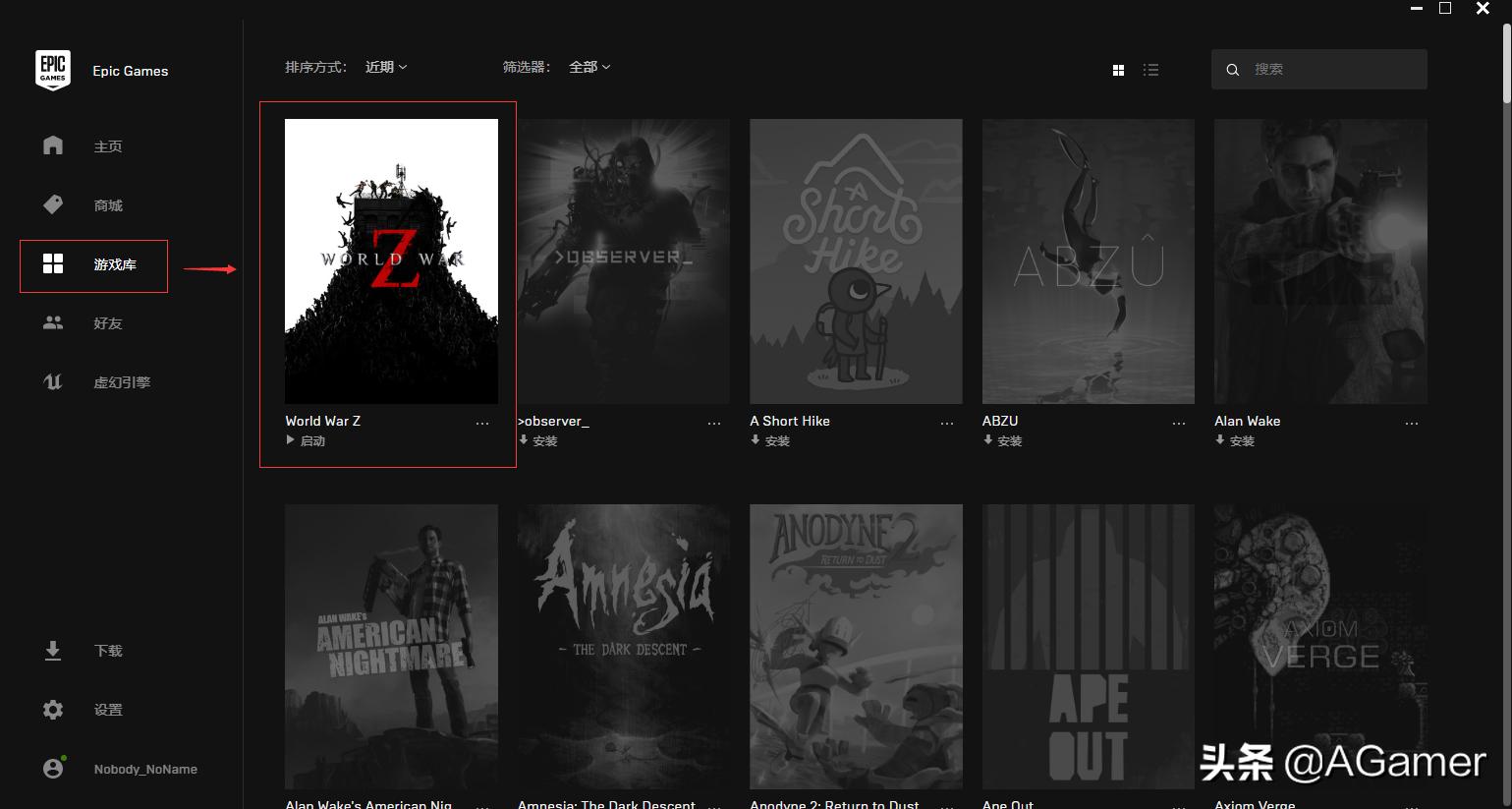Image resolution: width=1512 pixels, height=809 pixels.
Task: Expand the 全部 filter dropdown
Action: click(x=589, y=67)
